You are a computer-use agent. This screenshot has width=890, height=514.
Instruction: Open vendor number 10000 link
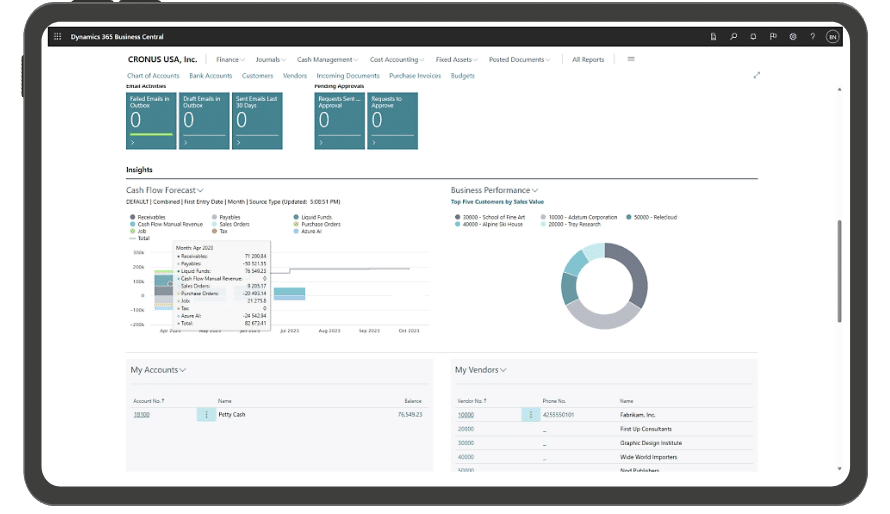point(465,415)
